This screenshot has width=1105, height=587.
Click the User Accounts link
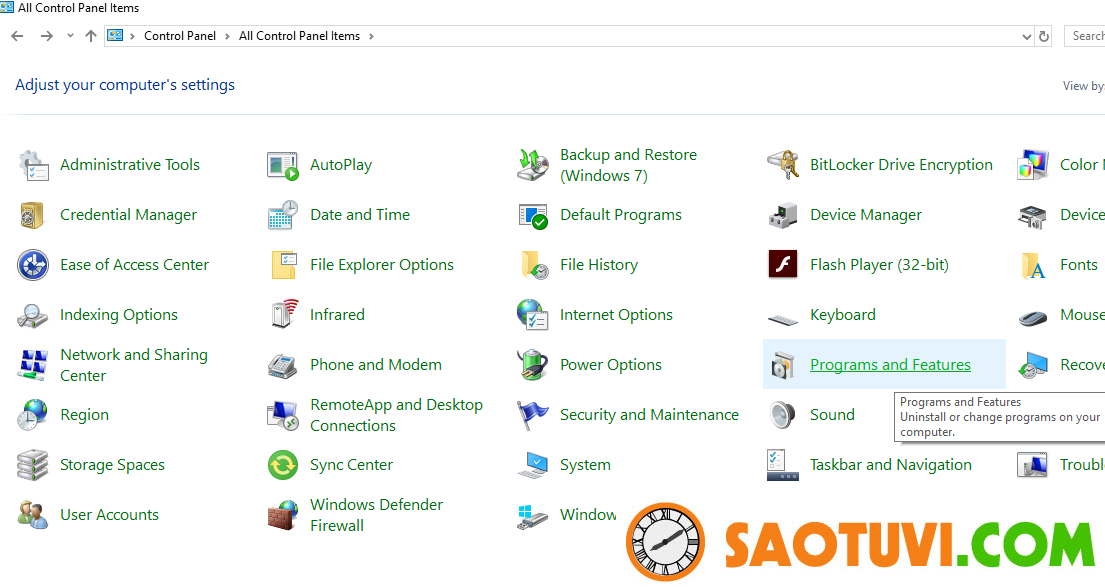tap(109, 515)
